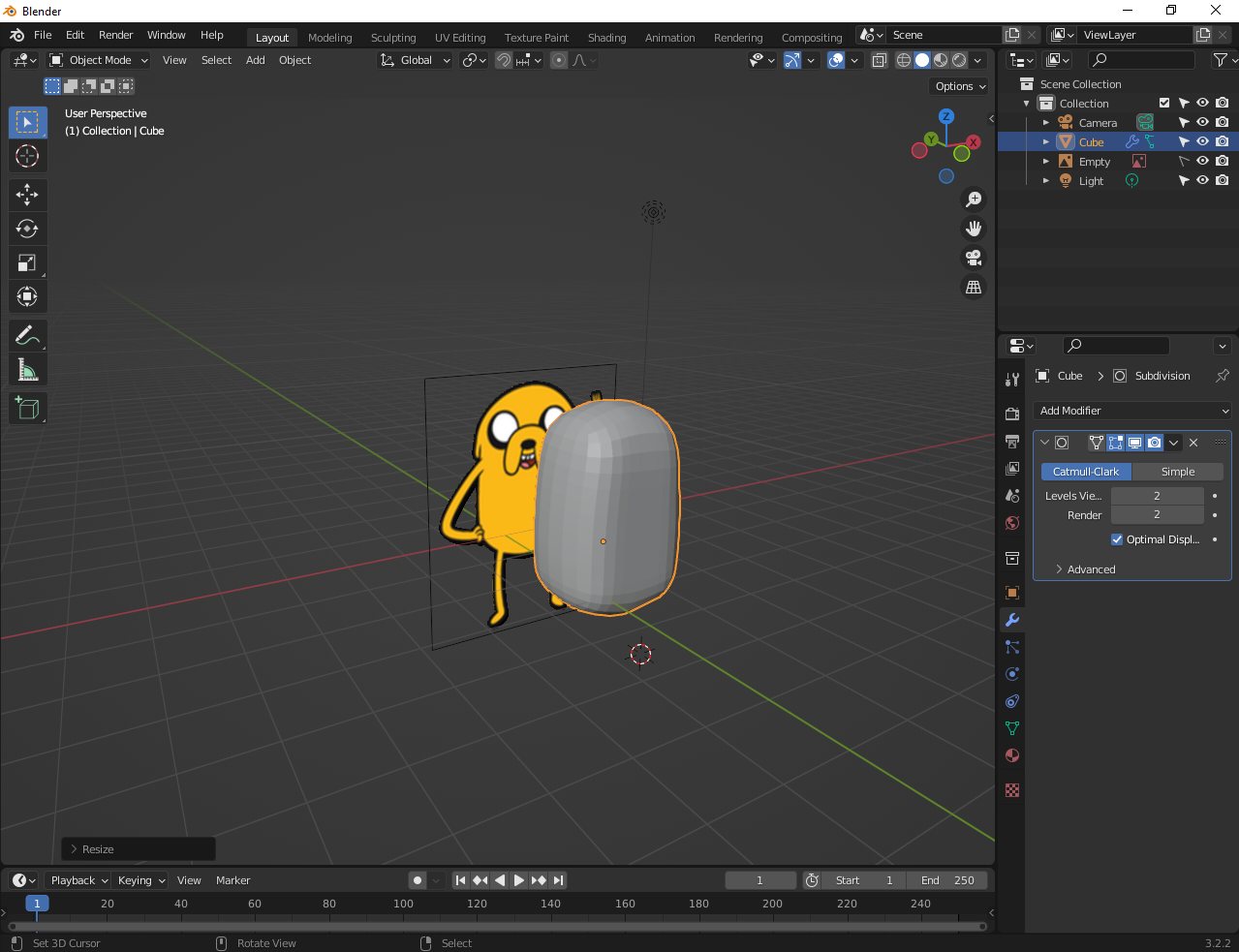The width and height of the screenshot is (1239, 952).
Task: Open the Object Data properties tab
Action: pos(1012,728)
